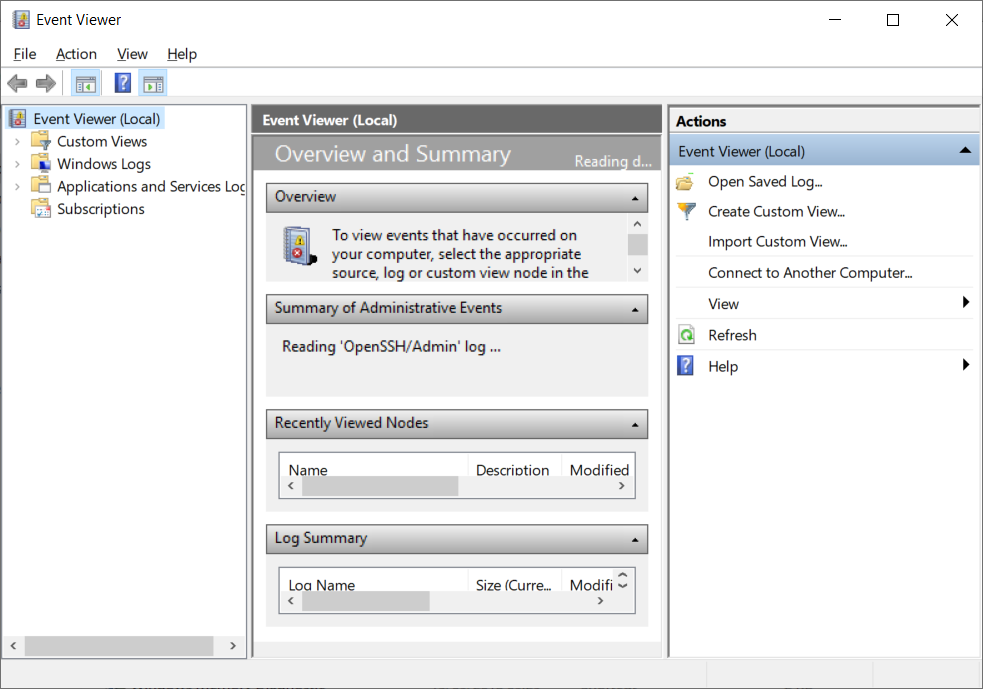The width and height of the screenshot is (983, 689).
Task: Click the green Refresh icon in Actions
Action: [x=686, y=335]
